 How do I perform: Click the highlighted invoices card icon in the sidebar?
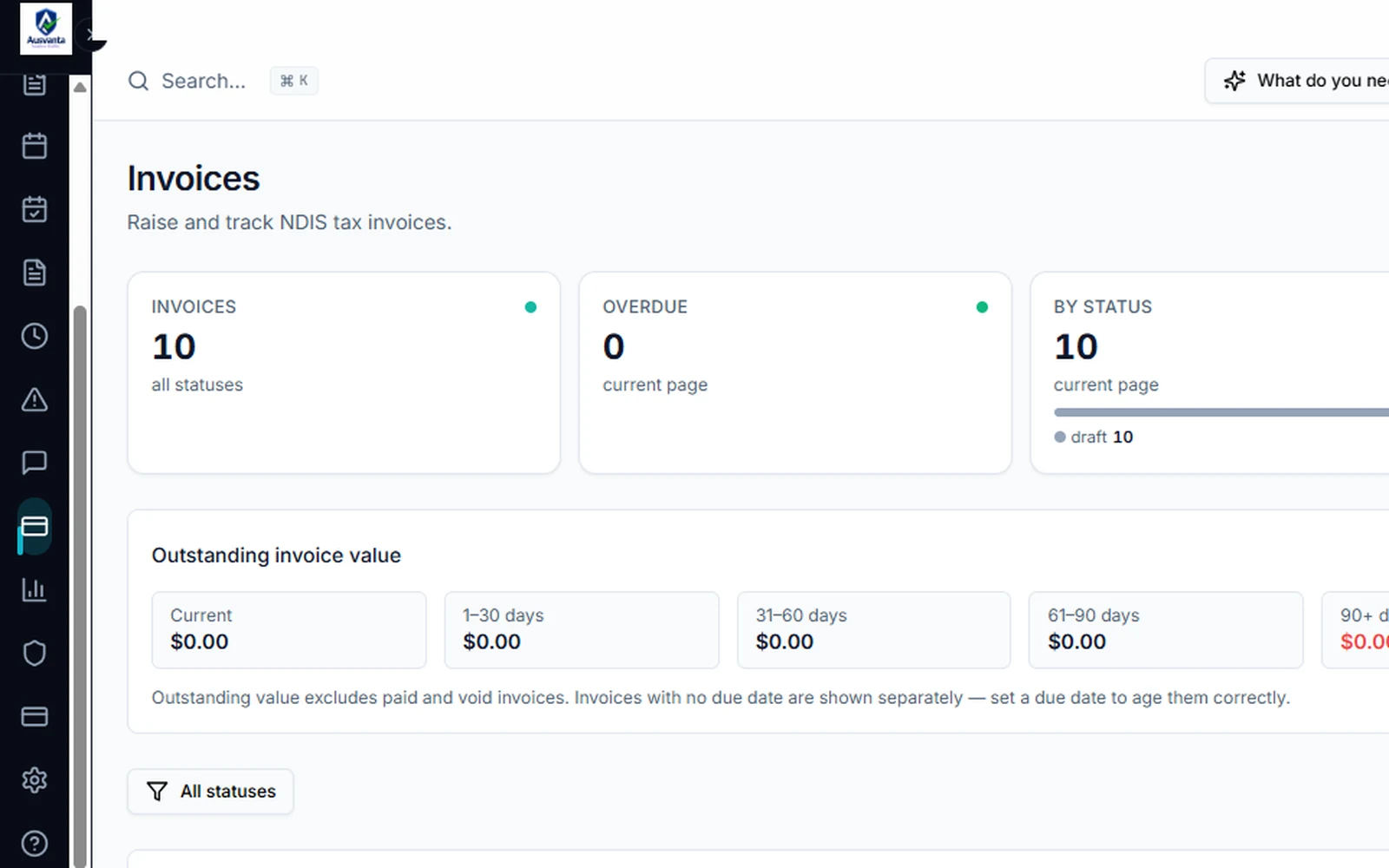click(x=35, y=526)
